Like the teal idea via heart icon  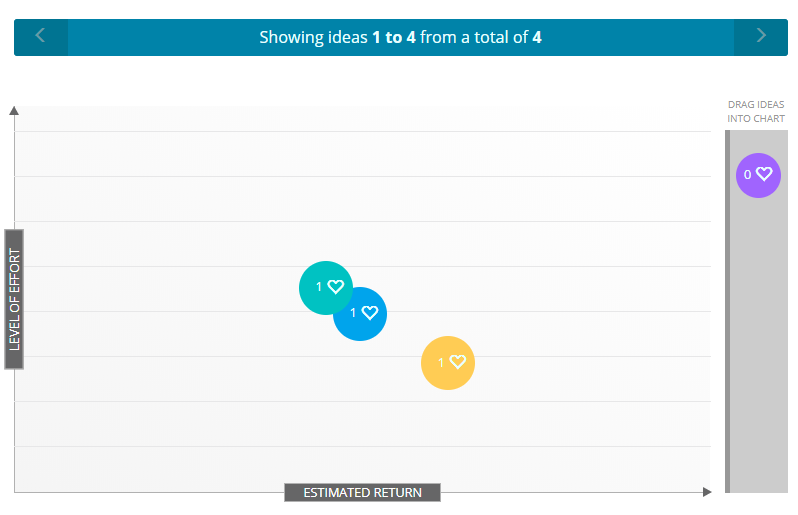(336, 287)
